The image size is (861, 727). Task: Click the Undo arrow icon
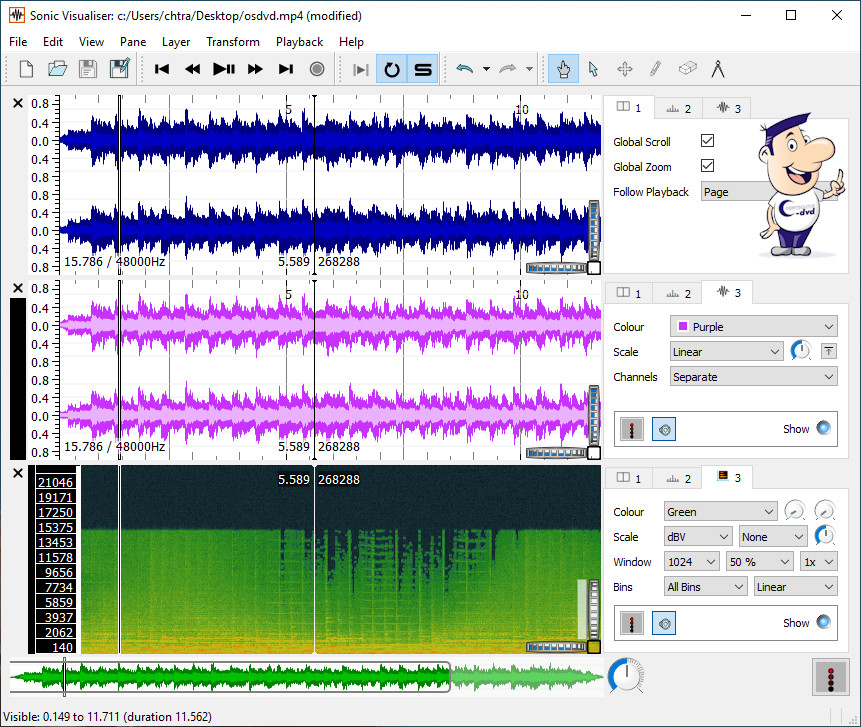464,69
